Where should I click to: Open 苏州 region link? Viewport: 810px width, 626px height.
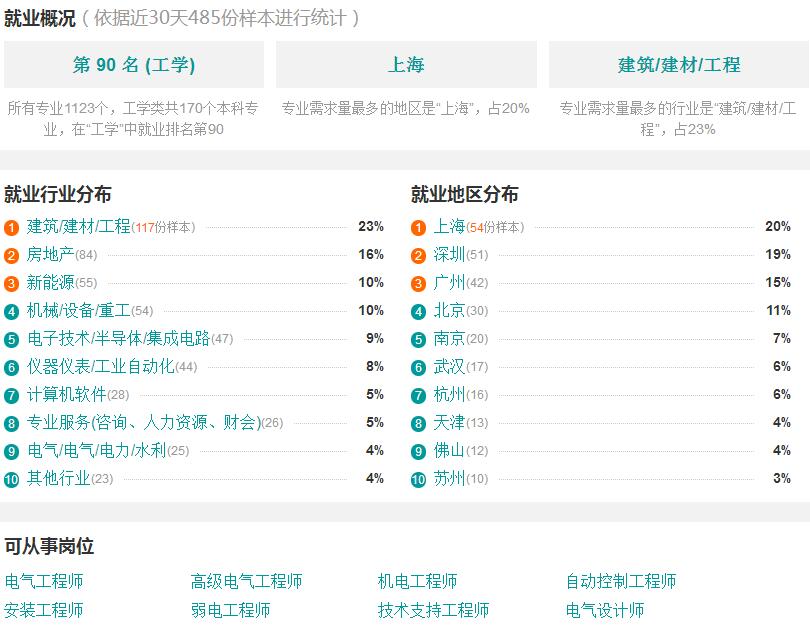(449, 478)
